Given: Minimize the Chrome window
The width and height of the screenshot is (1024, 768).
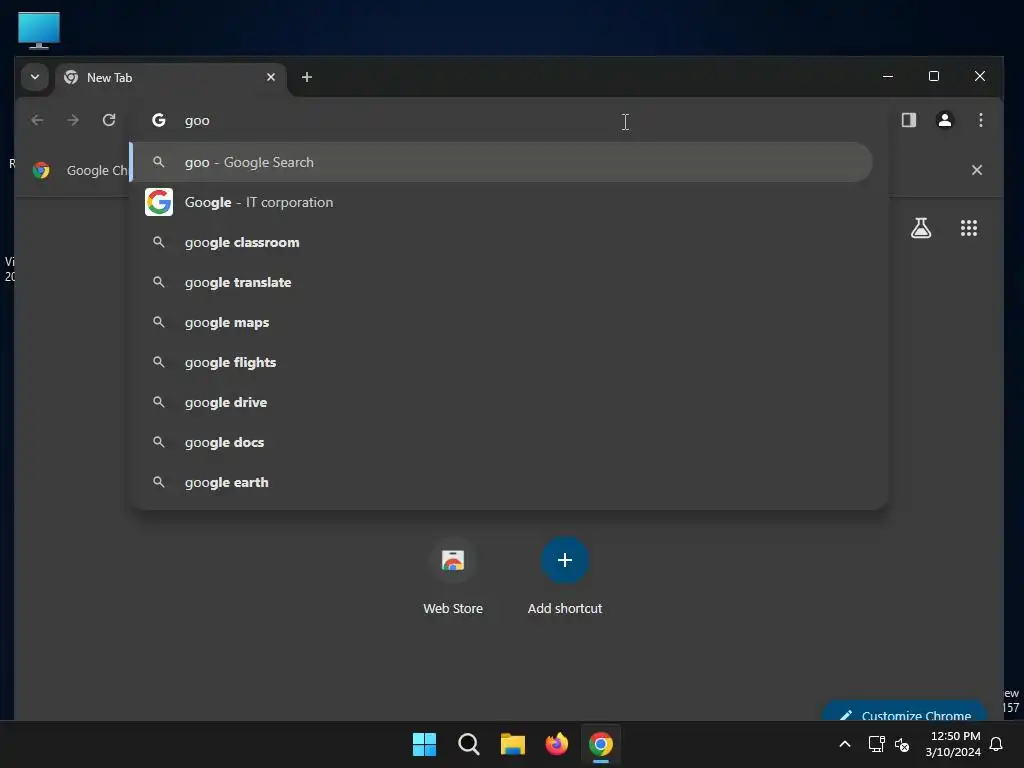Looking at the screenshot, I should [x=888, y=76].
